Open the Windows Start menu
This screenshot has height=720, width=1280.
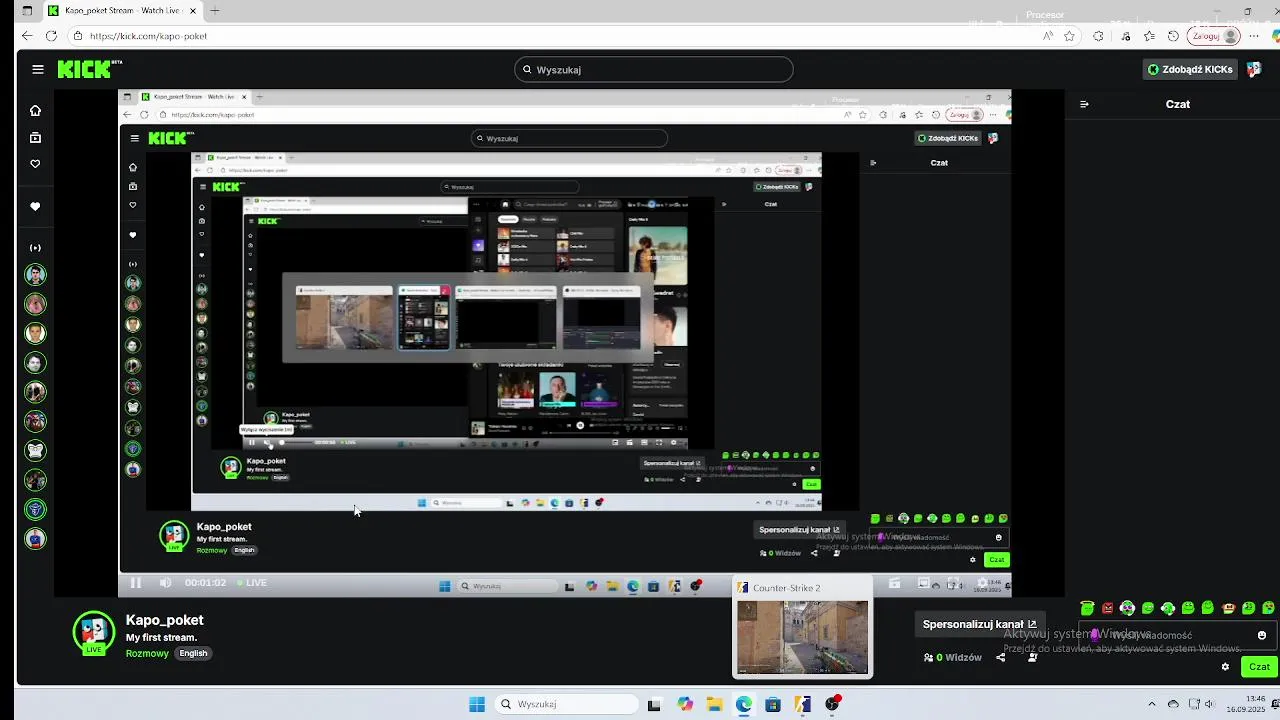(477, 704)
